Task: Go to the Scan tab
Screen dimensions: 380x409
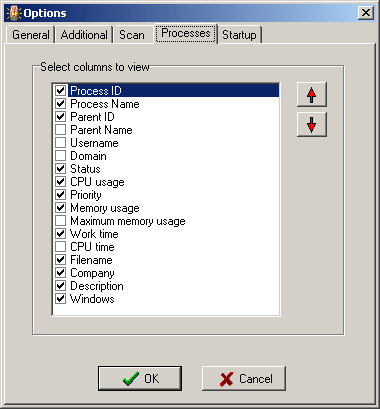Action: [x=132, y=35]
